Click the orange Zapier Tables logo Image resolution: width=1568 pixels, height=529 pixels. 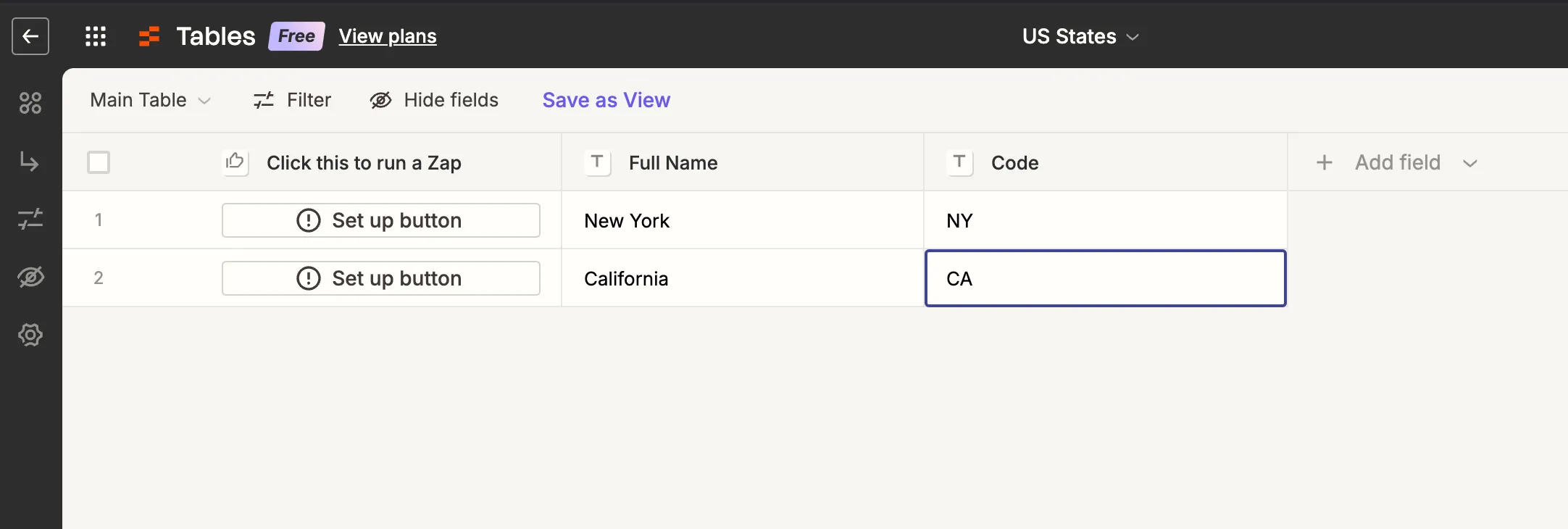149,36
